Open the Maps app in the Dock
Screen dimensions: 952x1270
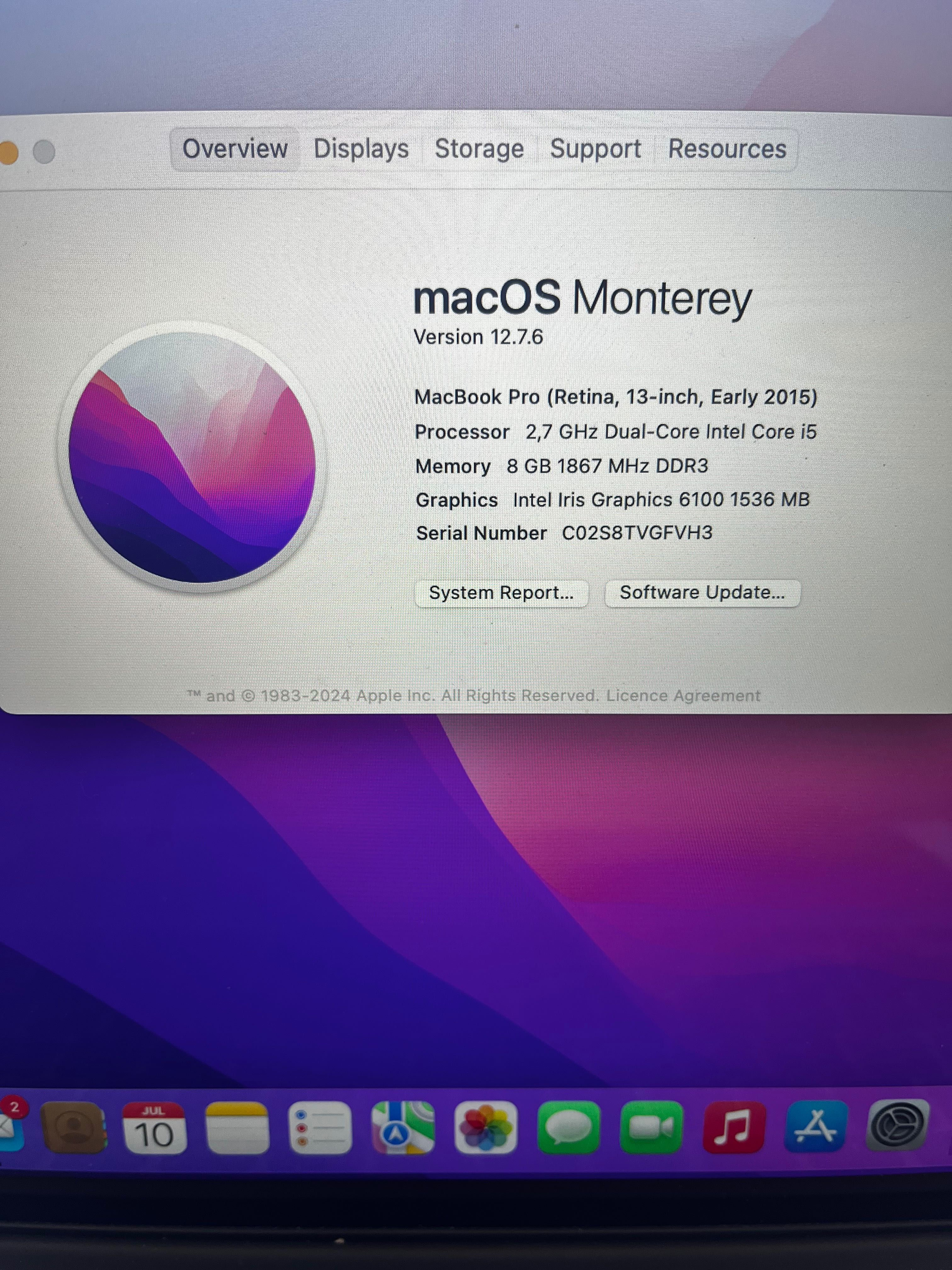pos(403,1128)
